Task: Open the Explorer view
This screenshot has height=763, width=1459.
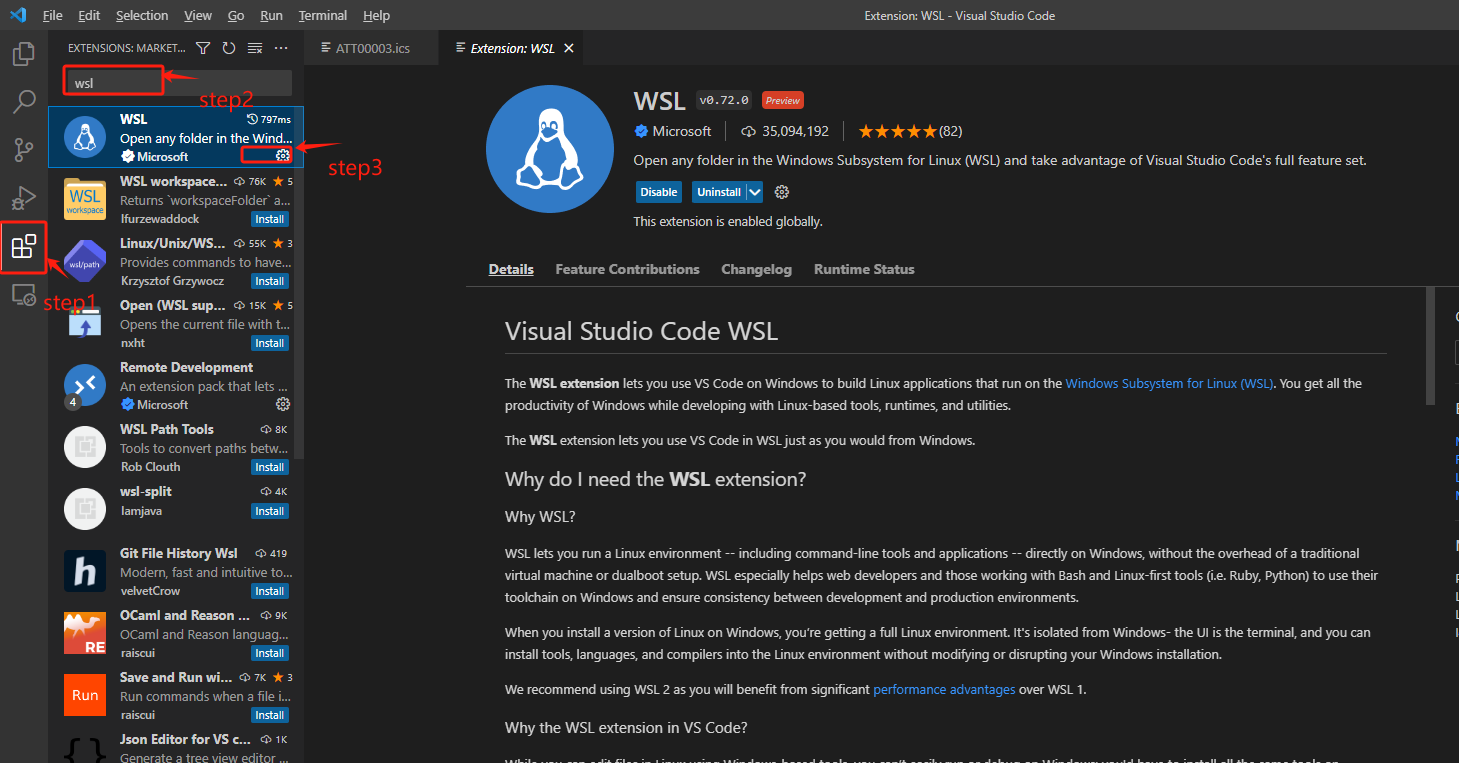Action: click(23, 55)
